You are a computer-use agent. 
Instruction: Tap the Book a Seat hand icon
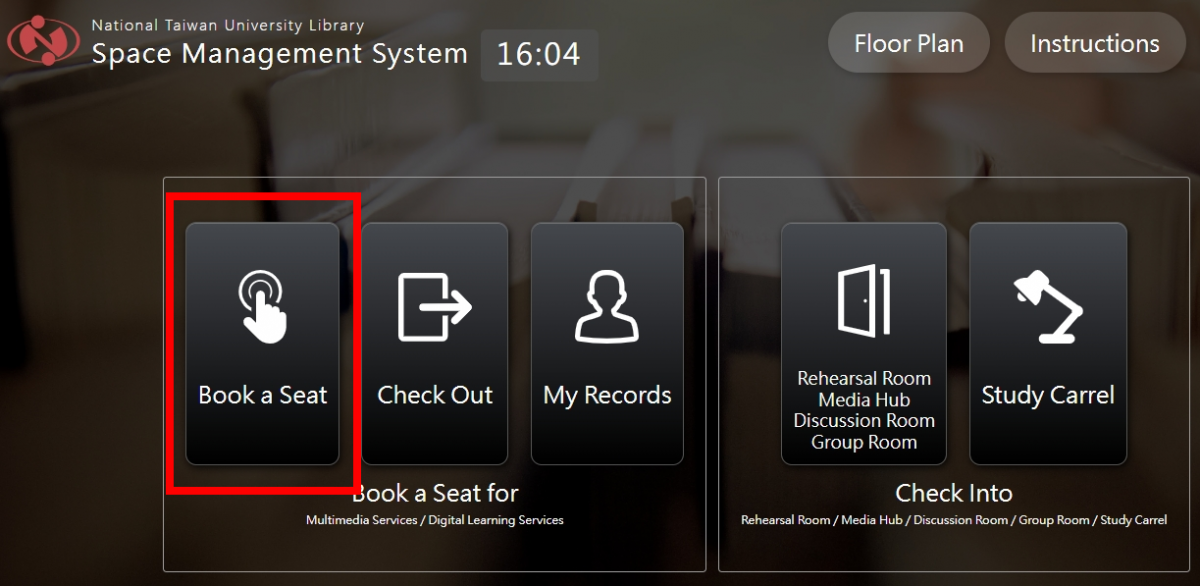263,307
